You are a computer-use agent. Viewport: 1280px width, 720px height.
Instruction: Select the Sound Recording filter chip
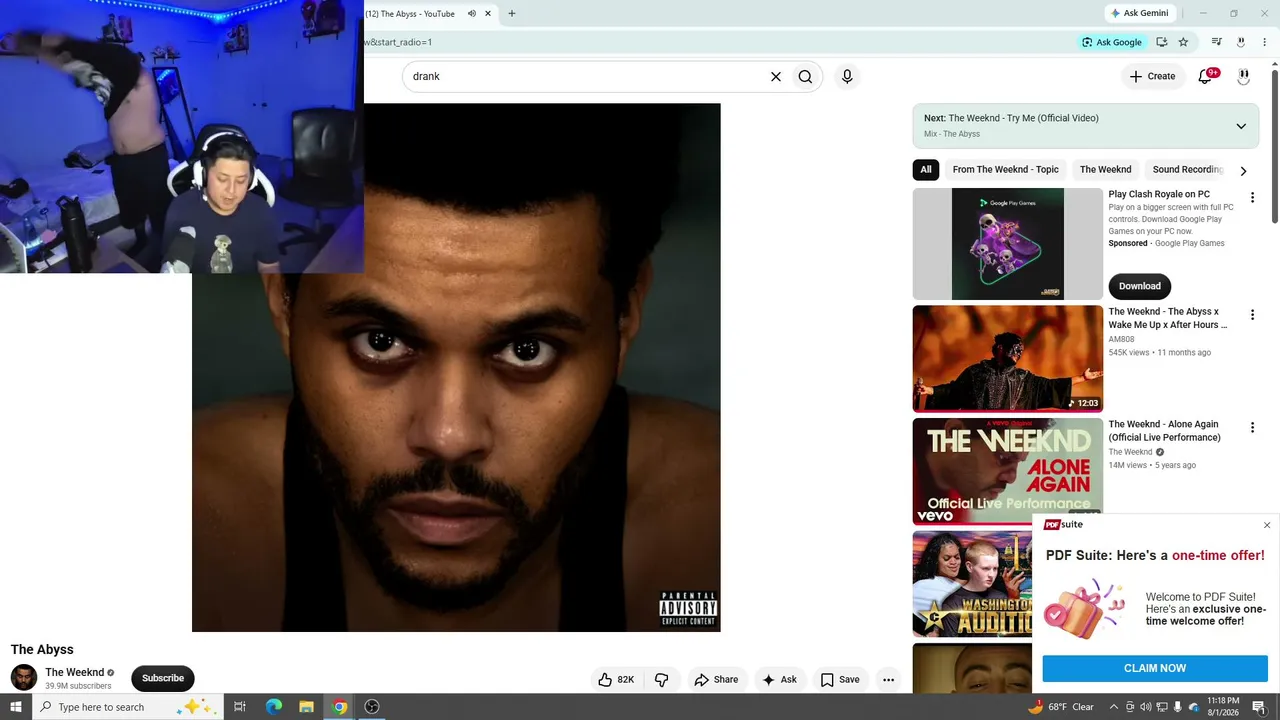1188,170
